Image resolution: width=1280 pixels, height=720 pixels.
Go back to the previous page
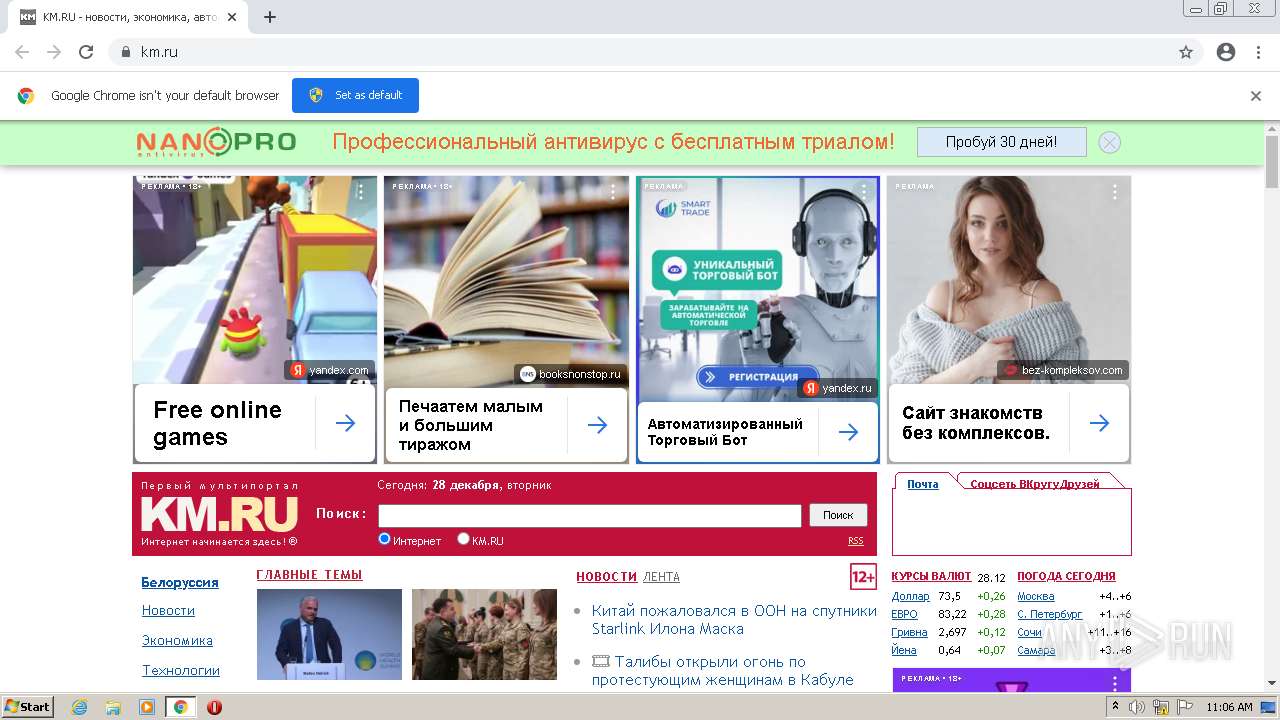22,52
